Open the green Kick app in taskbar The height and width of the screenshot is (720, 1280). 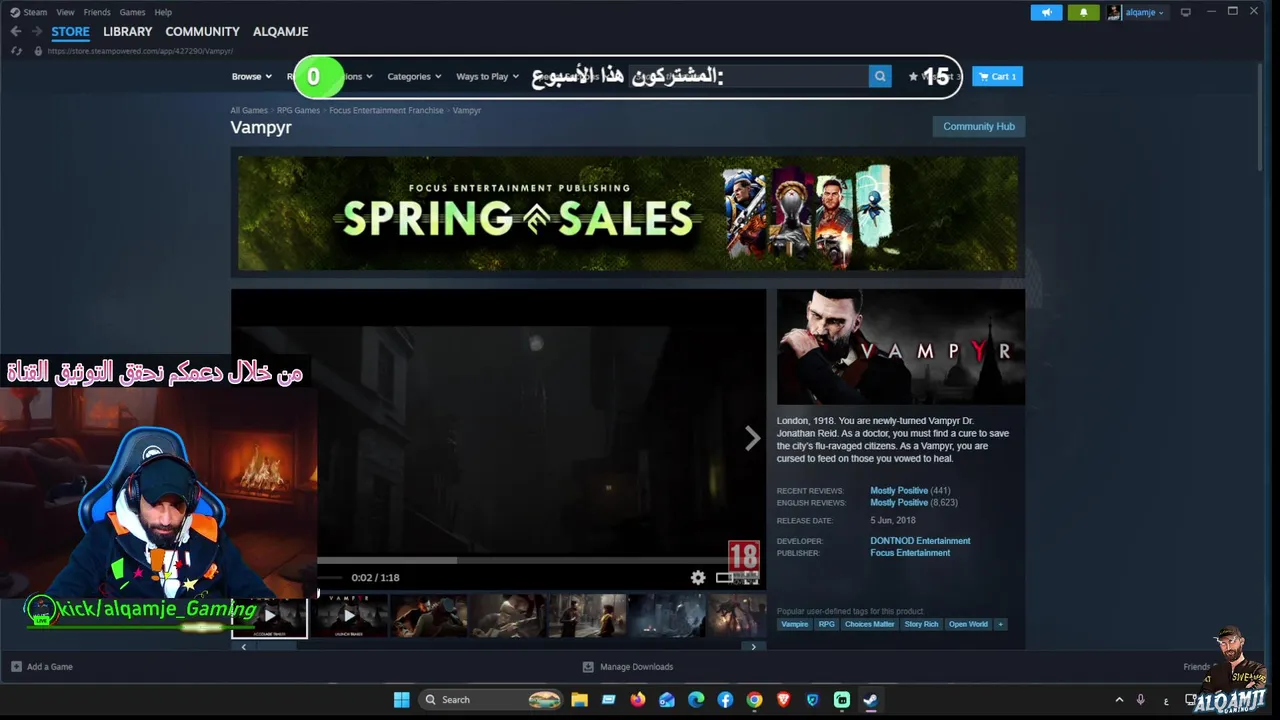[x=842, y=700]
